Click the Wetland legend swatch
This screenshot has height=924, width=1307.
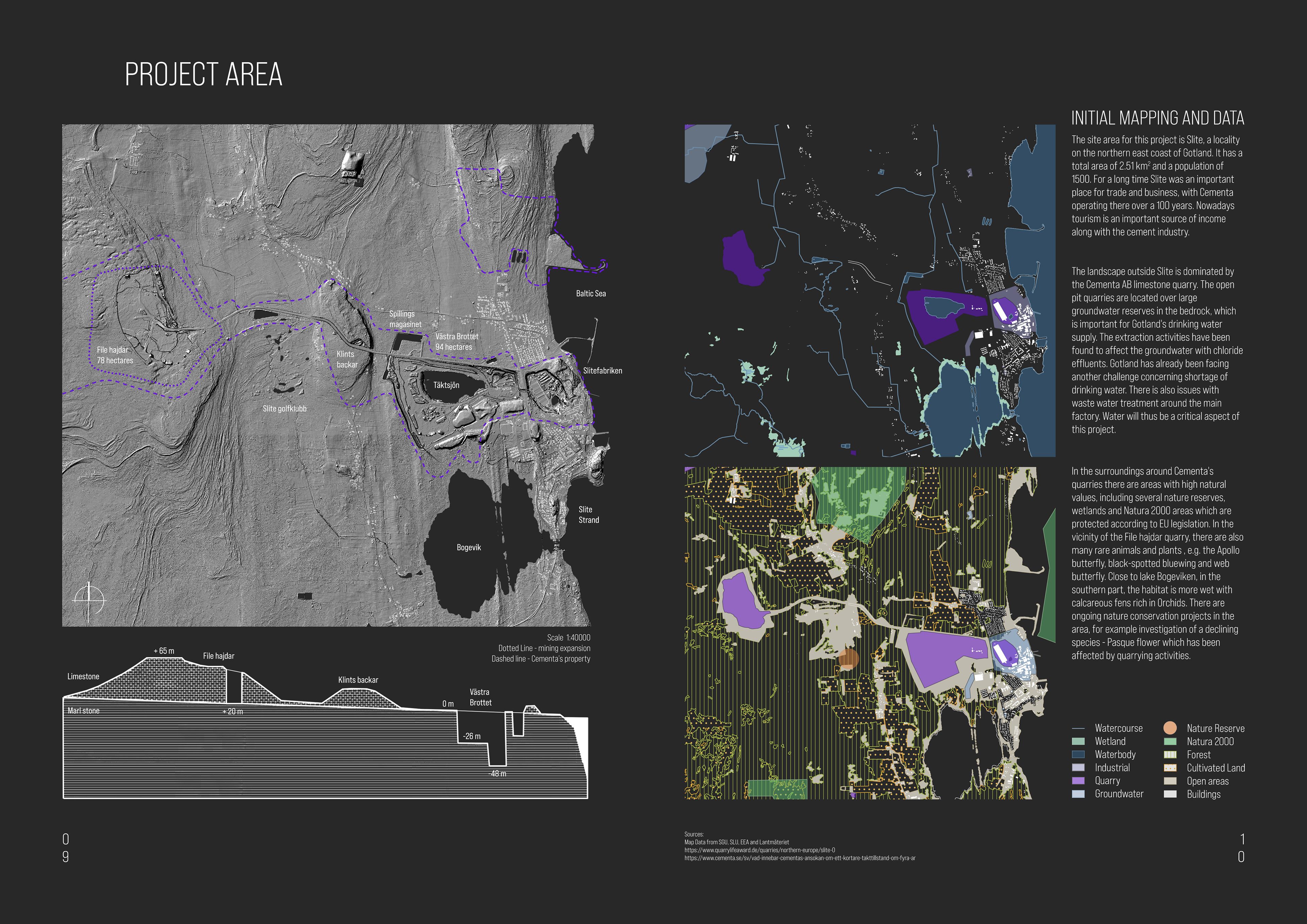pyautogui.click(x=1078, y=741)
